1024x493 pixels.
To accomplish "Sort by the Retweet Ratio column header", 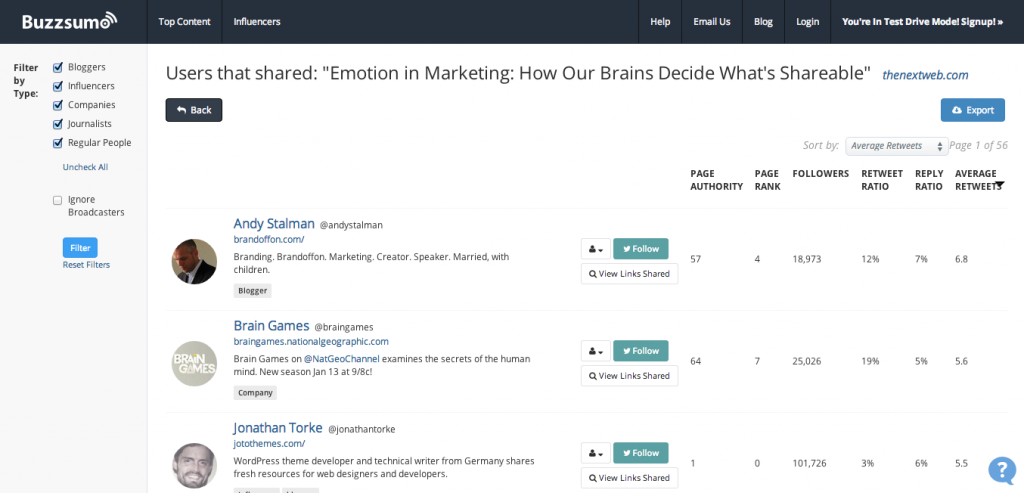I will point(882,180).
